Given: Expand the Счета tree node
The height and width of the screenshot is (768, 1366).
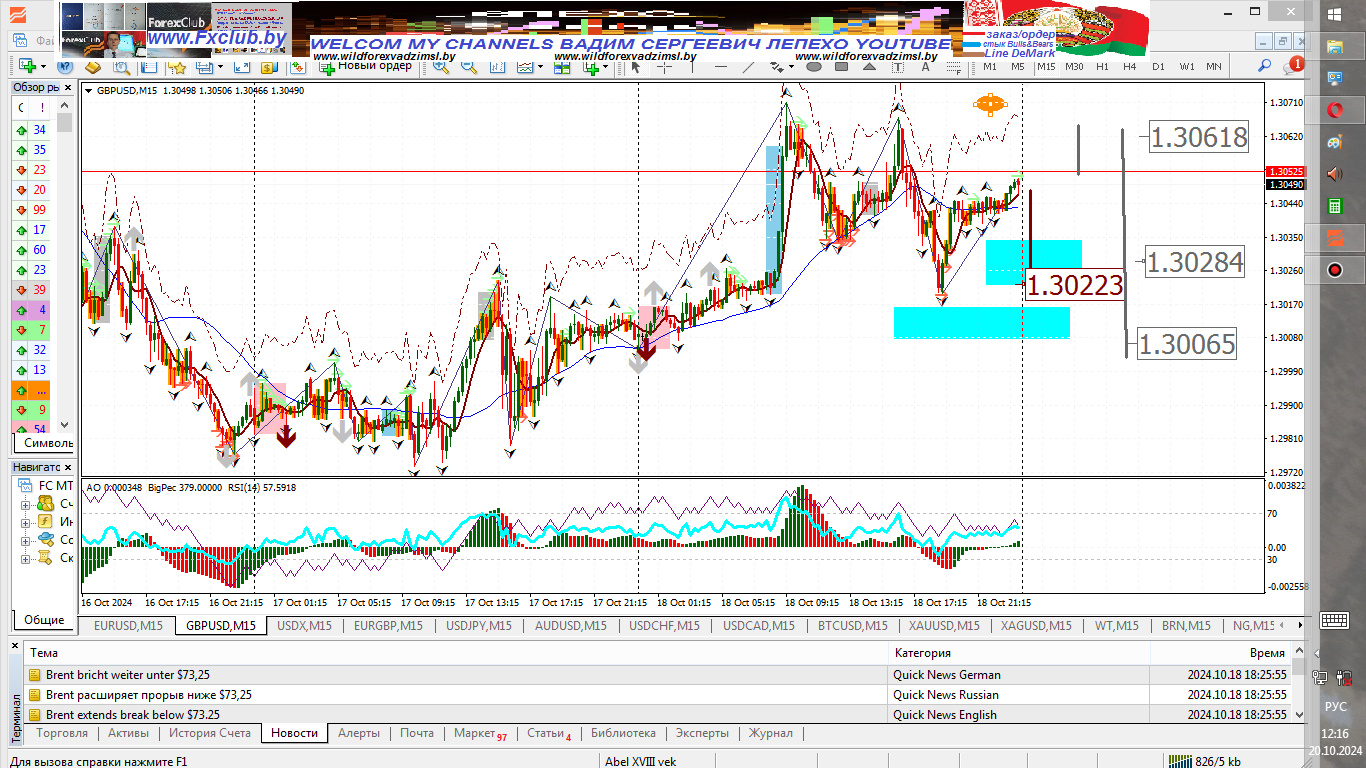Looking at the screenshot, I should point(26,504).
